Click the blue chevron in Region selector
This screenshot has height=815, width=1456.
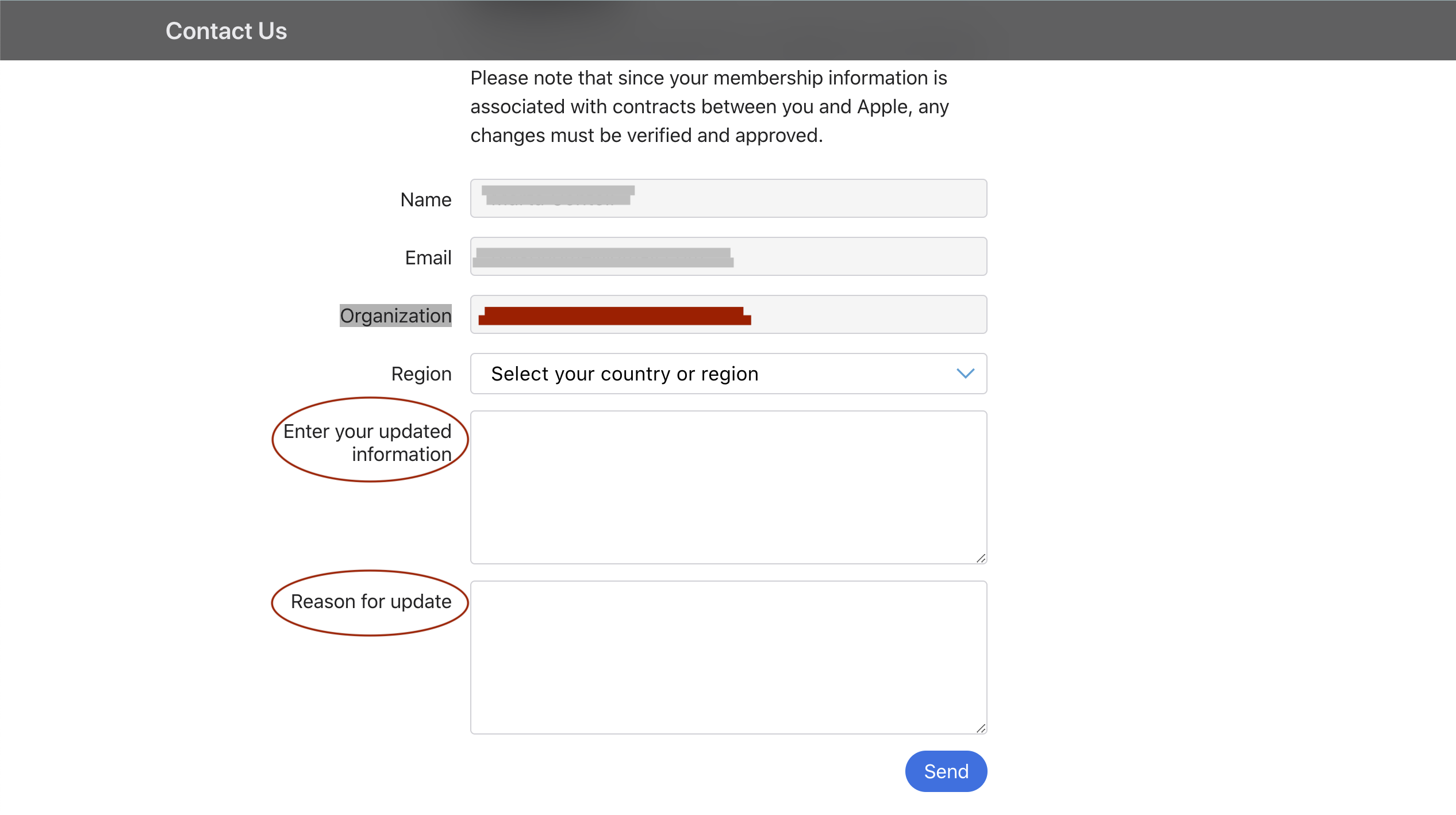coord(965,374)
